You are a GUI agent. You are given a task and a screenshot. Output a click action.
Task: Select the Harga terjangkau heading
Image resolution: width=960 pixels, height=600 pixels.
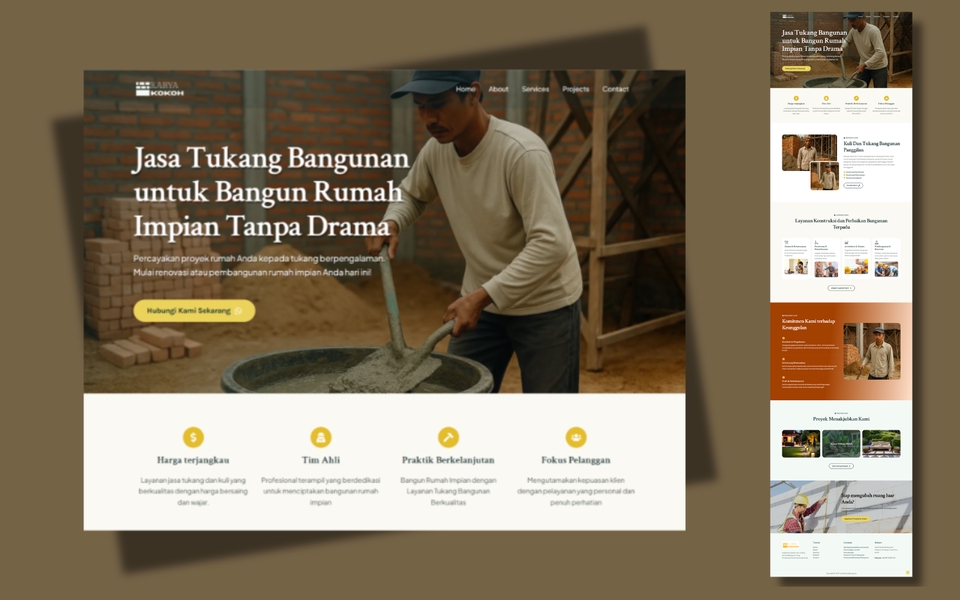pos(193,460)
